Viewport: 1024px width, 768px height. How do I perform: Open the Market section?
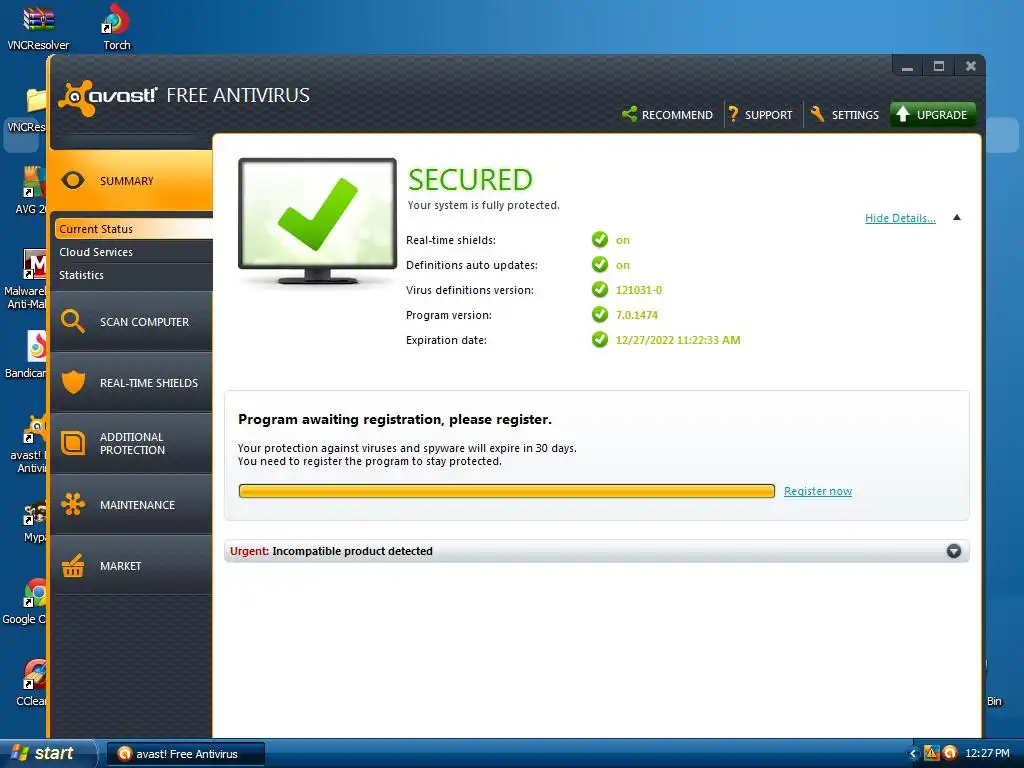tap(131, 566)
